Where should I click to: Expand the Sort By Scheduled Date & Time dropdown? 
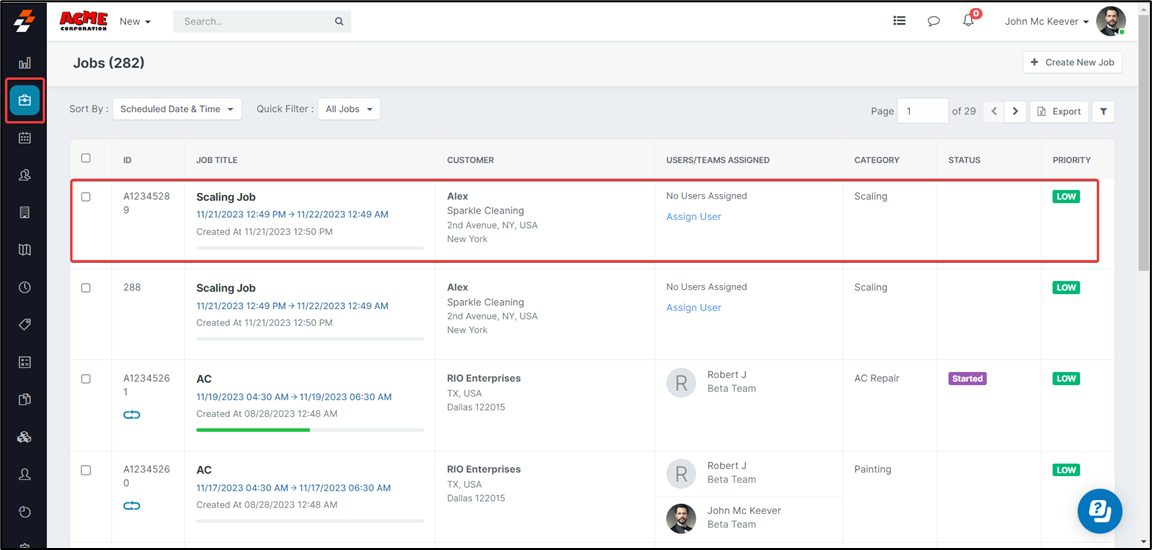176,109
